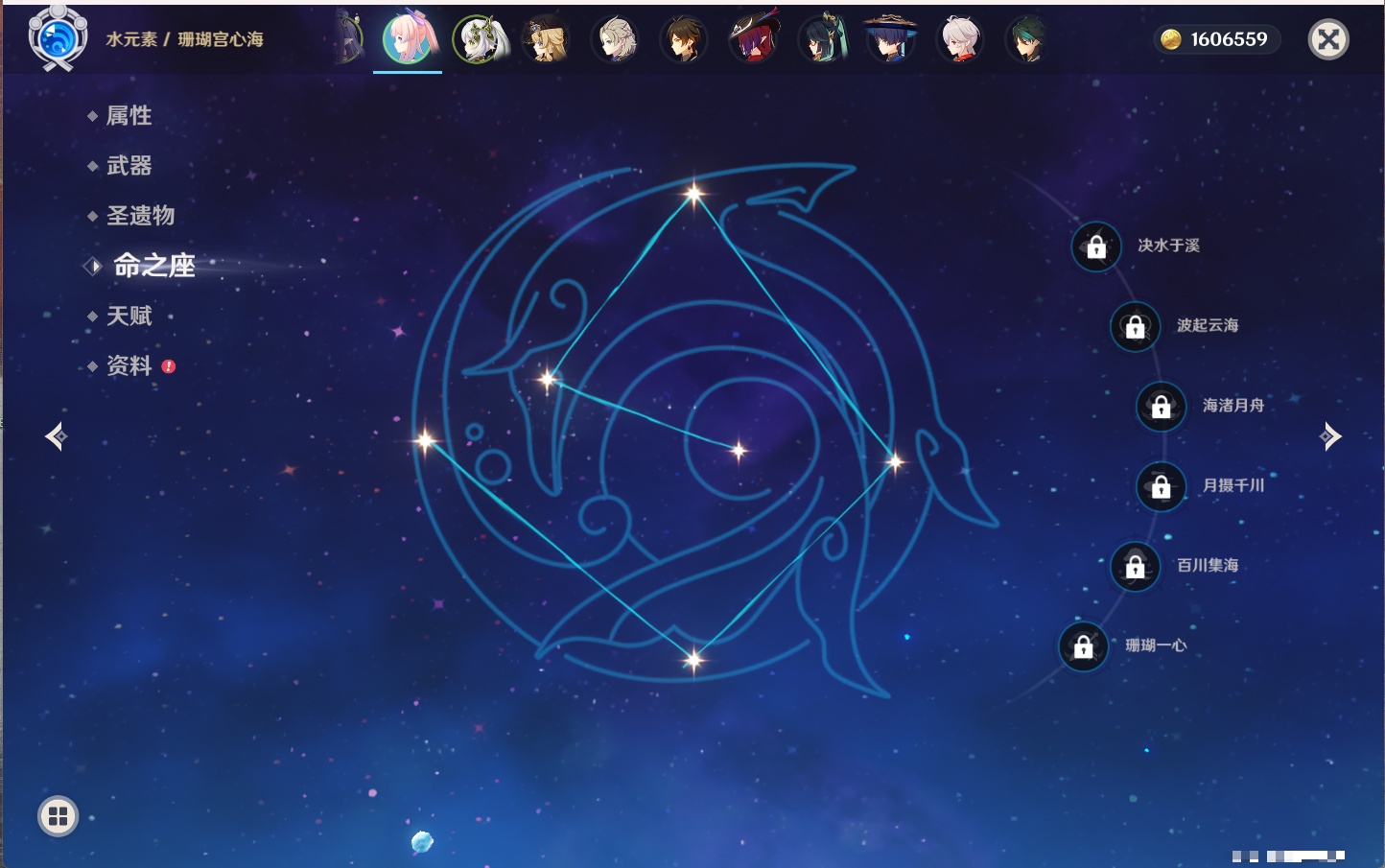Open the locked 百川集海 constellation node
This screenshot has height=868, width=1385.
(x=1136, y=566)
